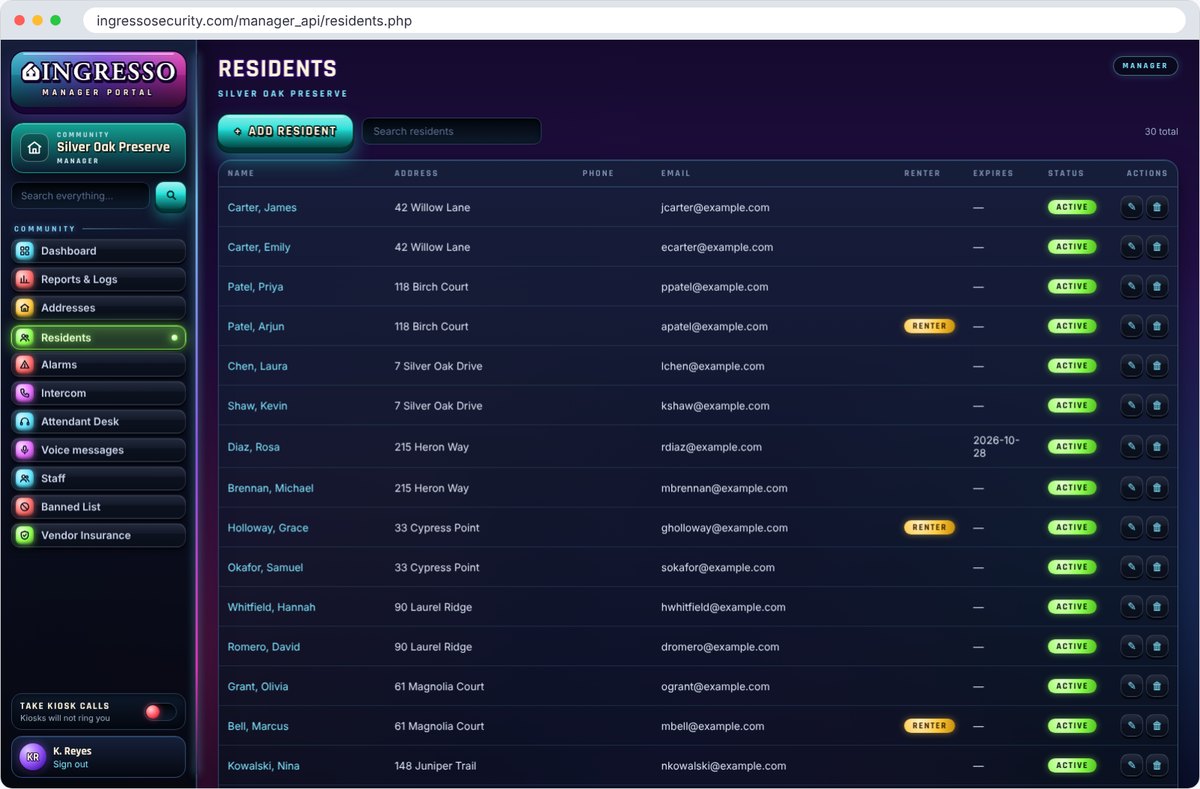Click the browser address bar
Viewport: 1200px width, 789px height.
point(635,20)
